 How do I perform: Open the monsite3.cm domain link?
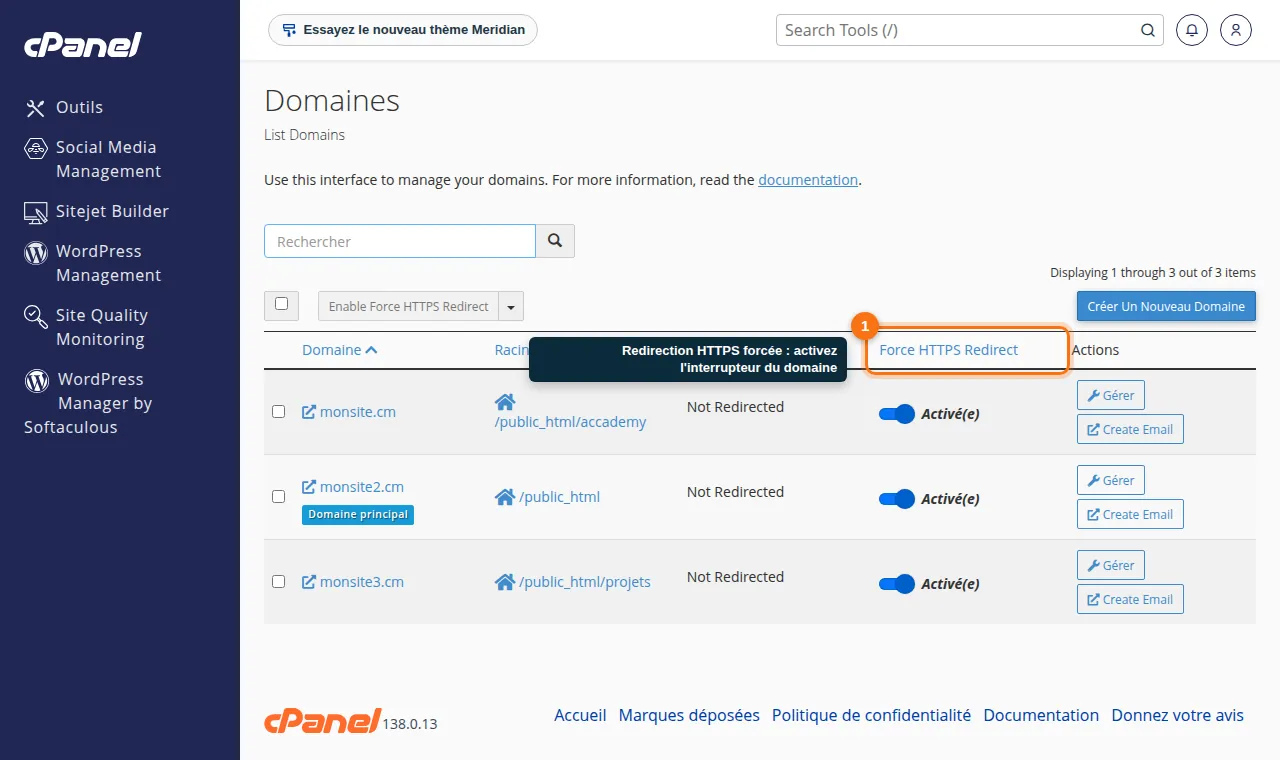click(x=353, y=581)
